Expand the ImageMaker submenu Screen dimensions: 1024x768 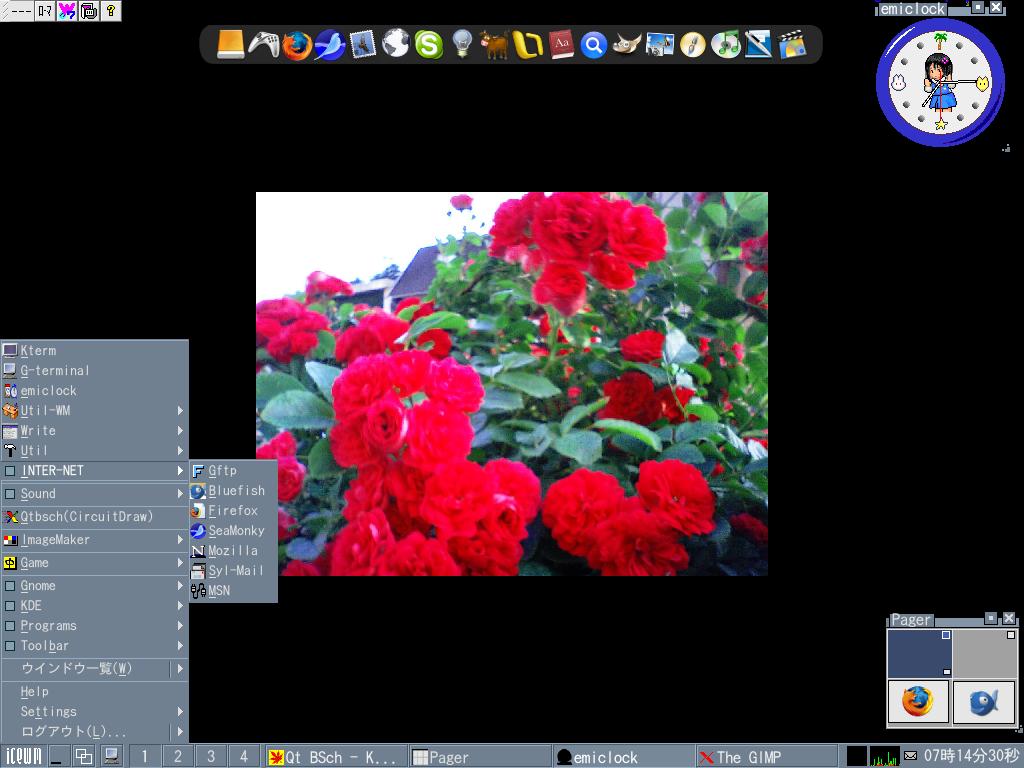94,540
